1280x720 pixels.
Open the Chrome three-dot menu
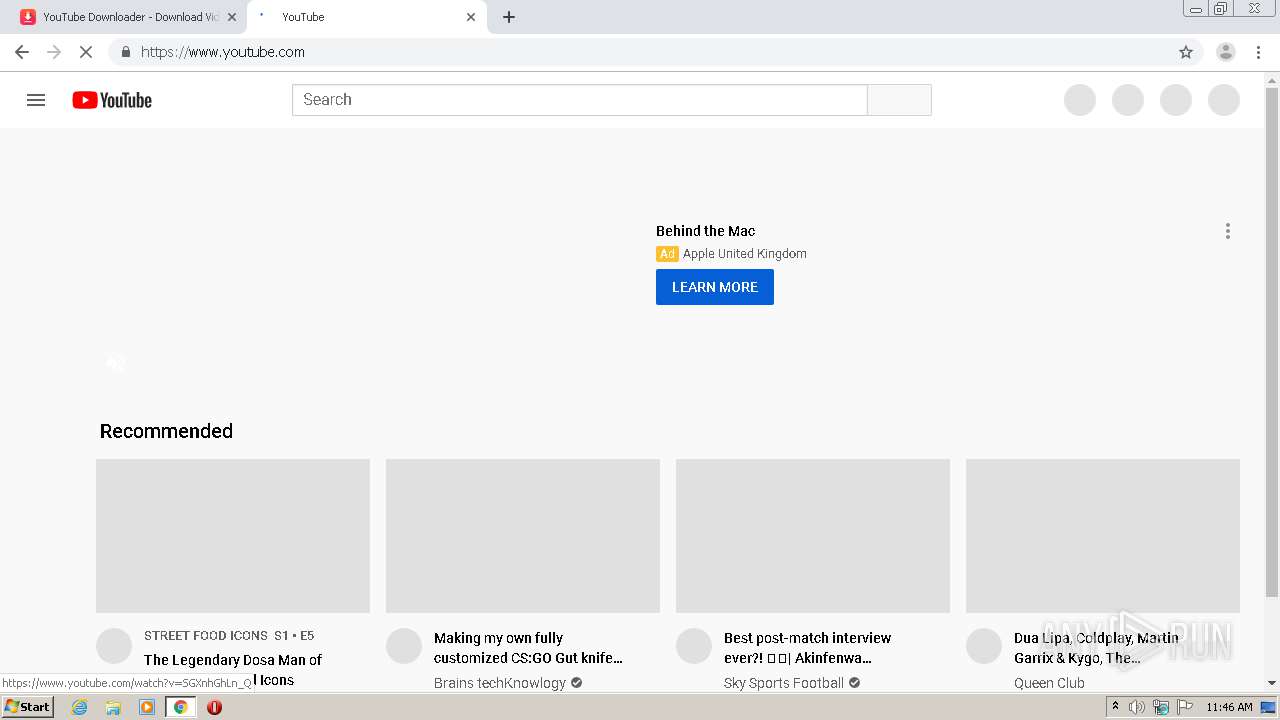coord(1259,52)
